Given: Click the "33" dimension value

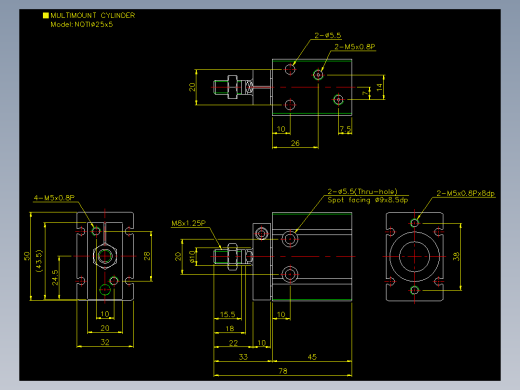Looking at the screenshot, I should click(x=243, y=357).
